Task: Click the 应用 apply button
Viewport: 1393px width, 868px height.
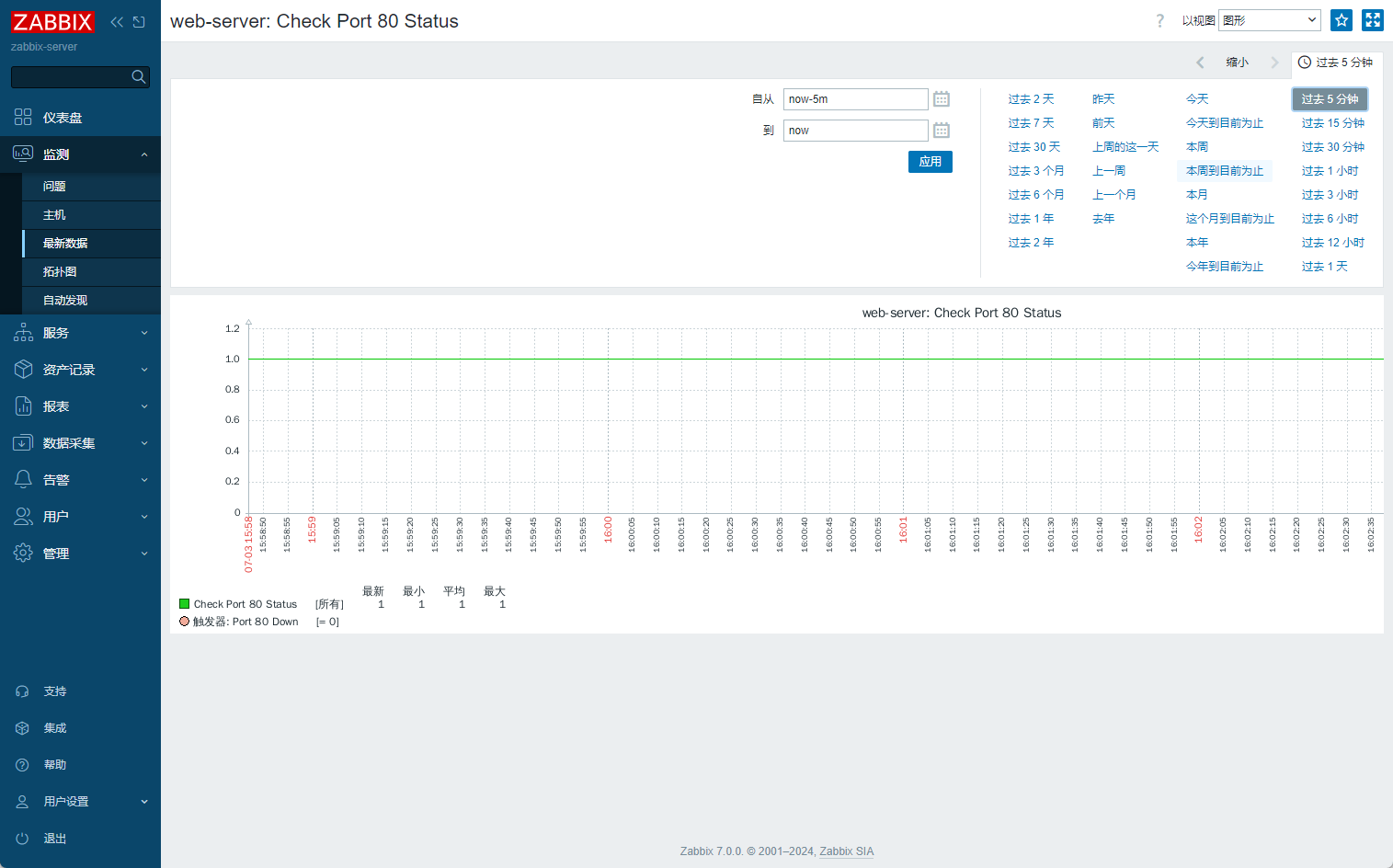Action: [931, 162]
